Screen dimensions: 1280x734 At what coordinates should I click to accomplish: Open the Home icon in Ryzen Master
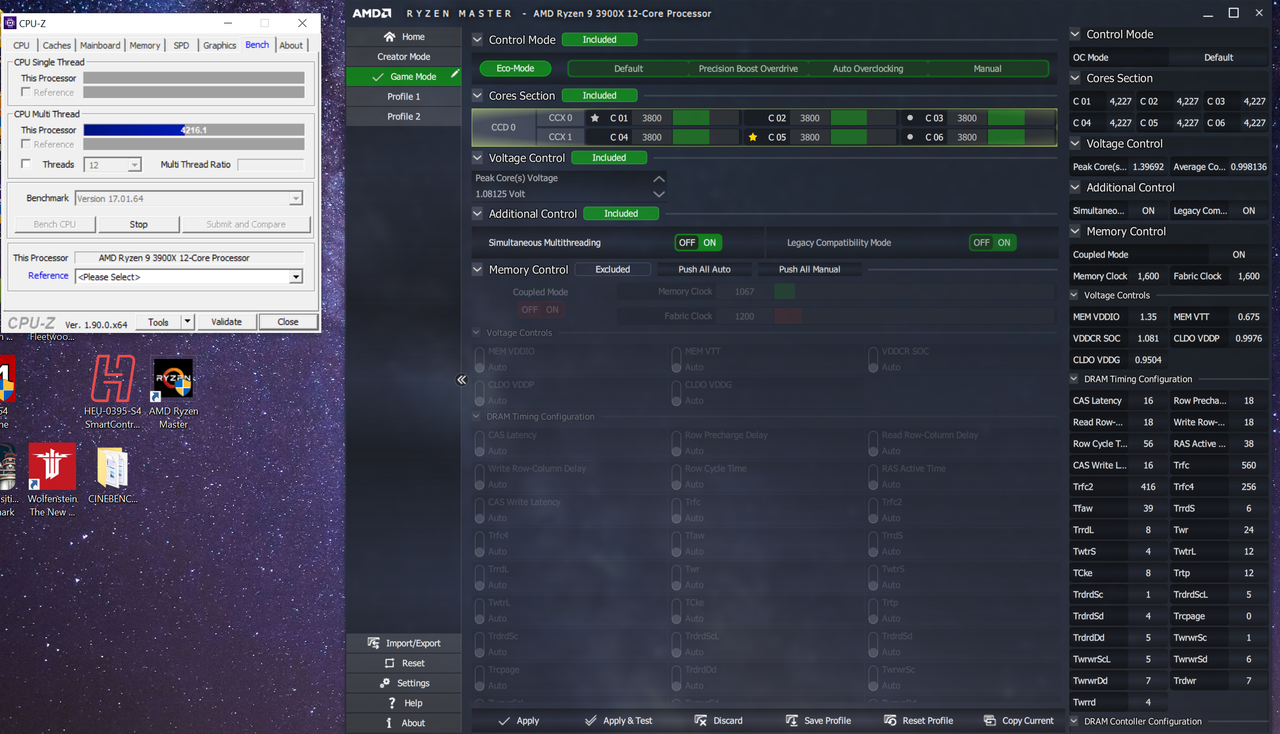[x=389, y=37]
